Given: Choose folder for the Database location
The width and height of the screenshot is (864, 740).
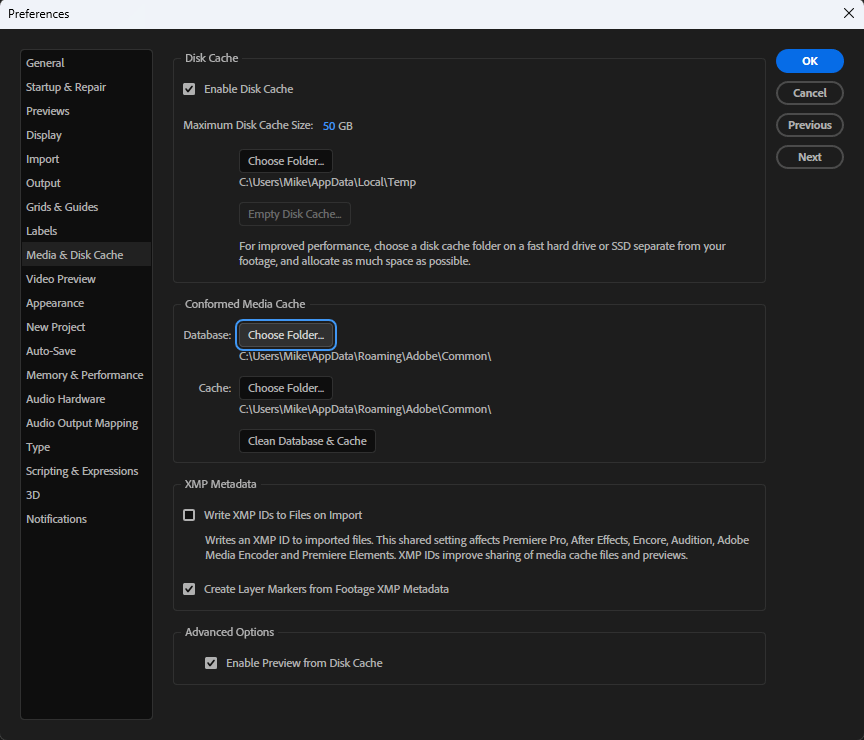Looking at the screenshot, I should tap(286, 335).
